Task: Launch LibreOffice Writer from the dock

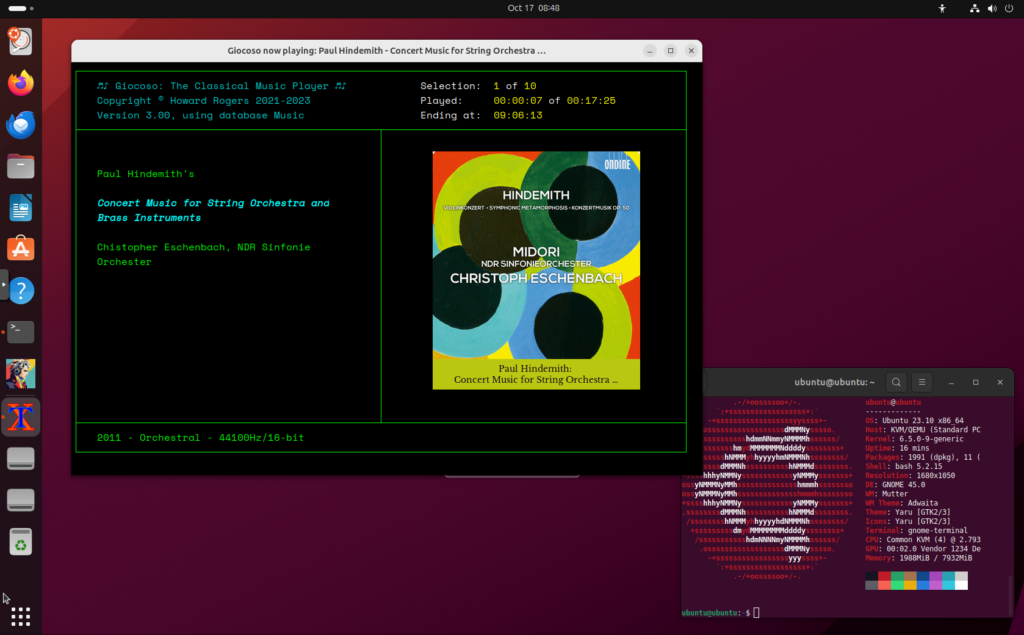Action: click(x=21, y=208)
